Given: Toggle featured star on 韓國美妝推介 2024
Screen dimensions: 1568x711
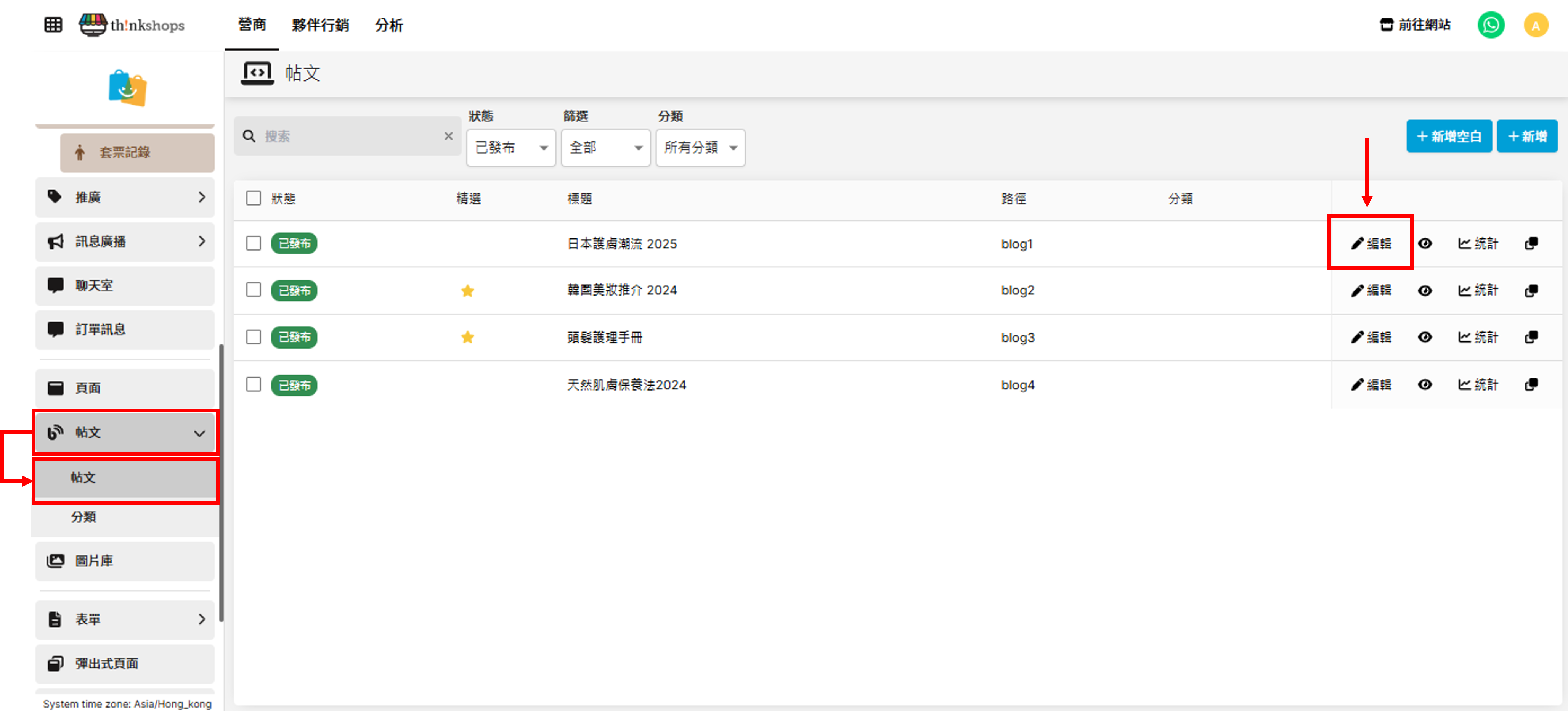Looking at the screenshot, I should [467, 291].
